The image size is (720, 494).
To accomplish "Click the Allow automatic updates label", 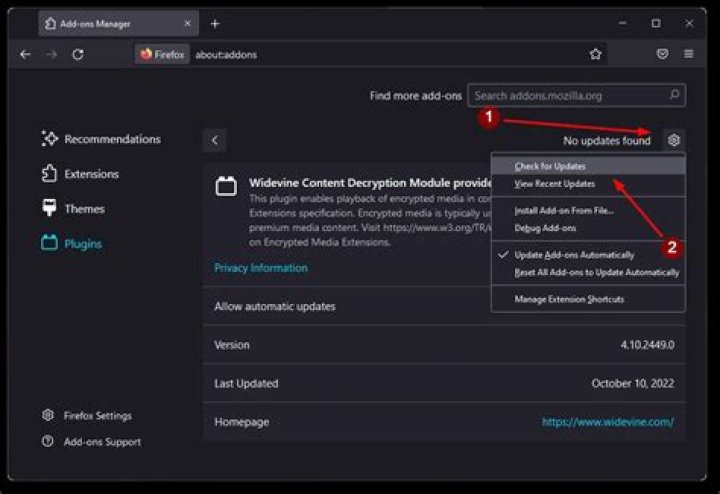I will tap(275, 306).
